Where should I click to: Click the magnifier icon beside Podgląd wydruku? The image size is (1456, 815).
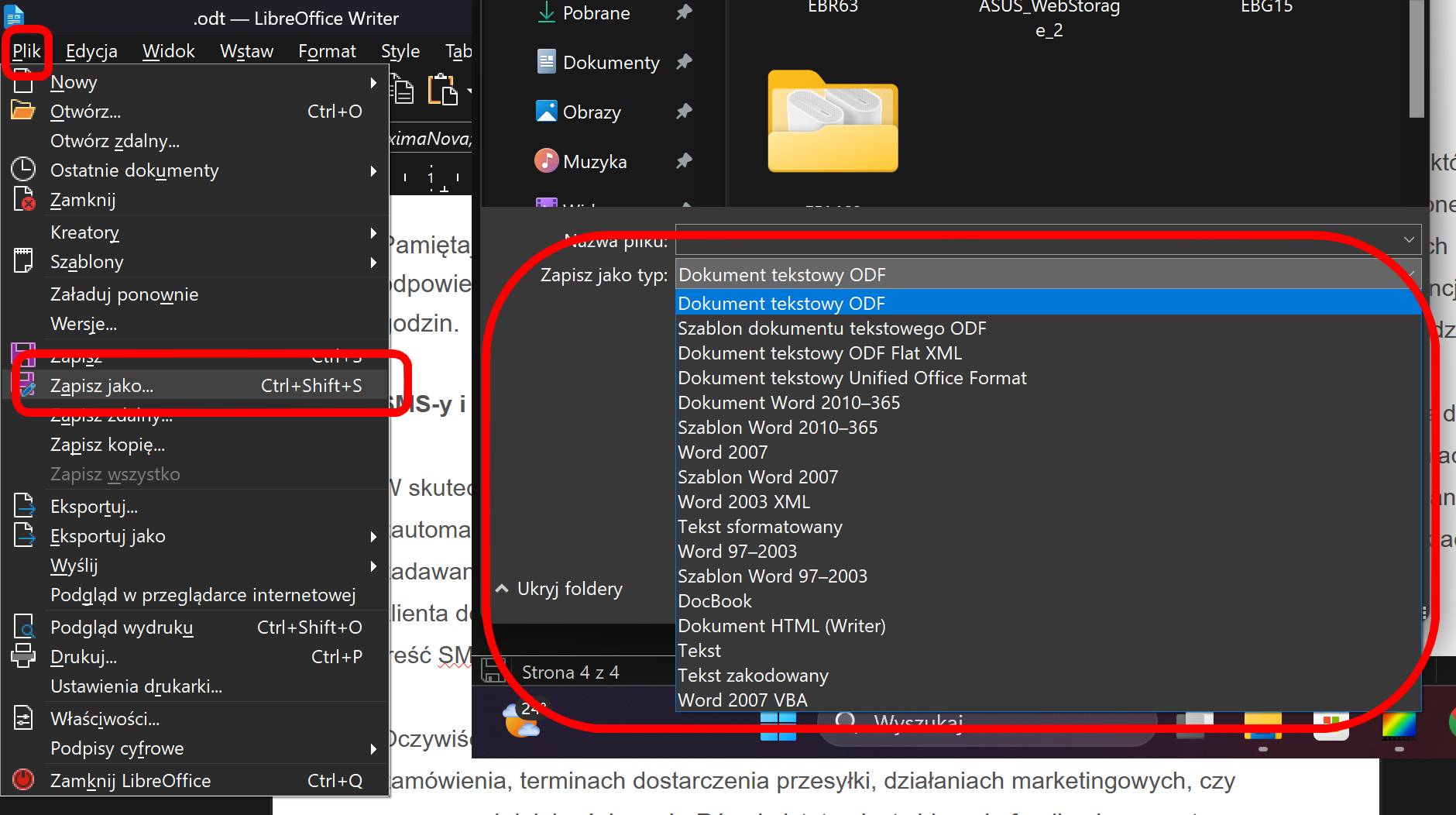(x=24, y=627)
